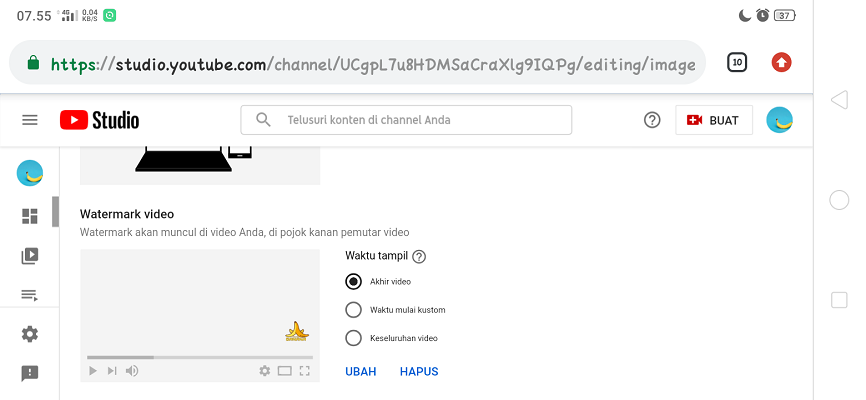Viewport: 866px width, 400px height.
Task: Click the red browser update arrow icon
Action: tap(781, 62)
